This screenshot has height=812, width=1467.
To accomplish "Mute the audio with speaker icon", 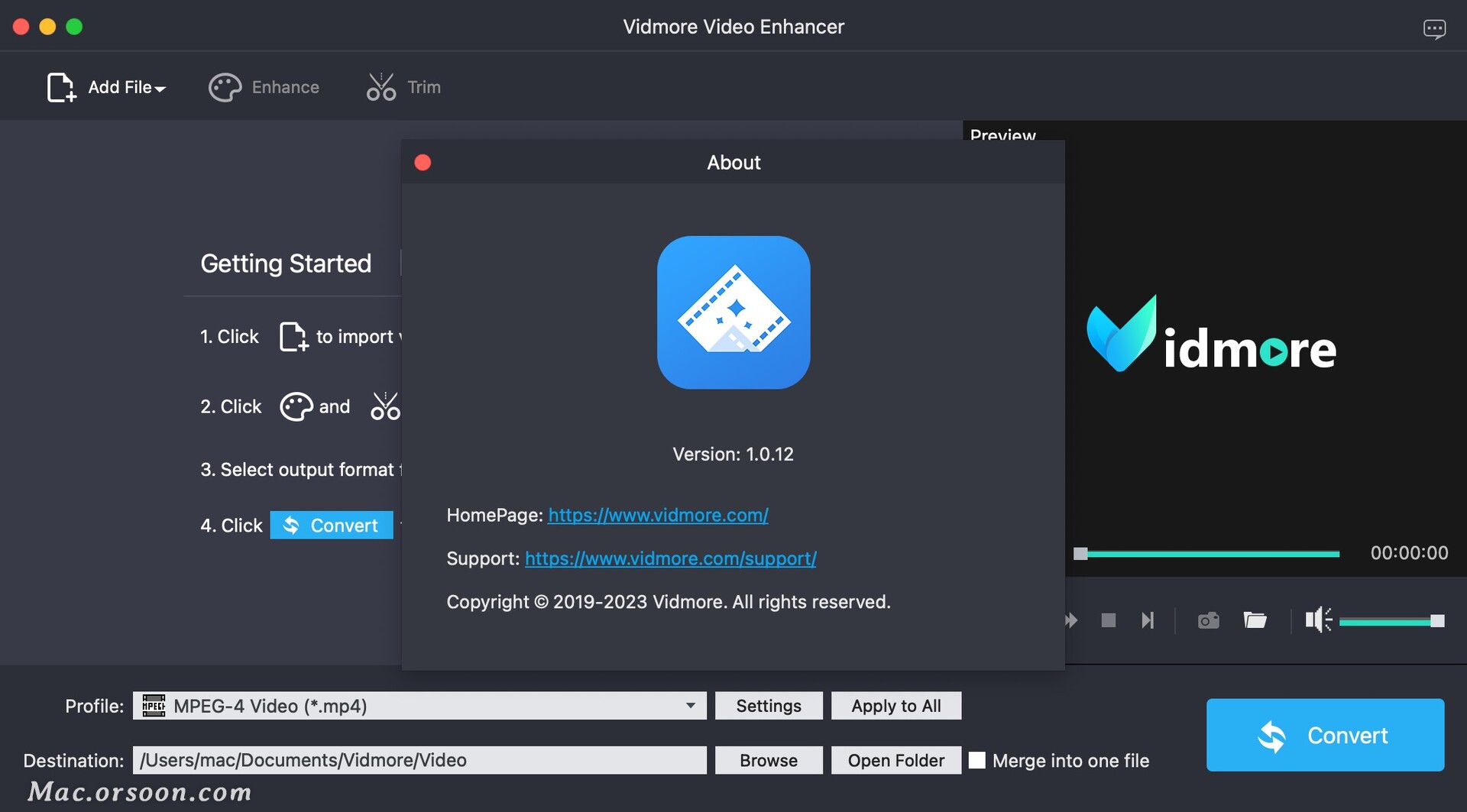I will pos(1318,620).
